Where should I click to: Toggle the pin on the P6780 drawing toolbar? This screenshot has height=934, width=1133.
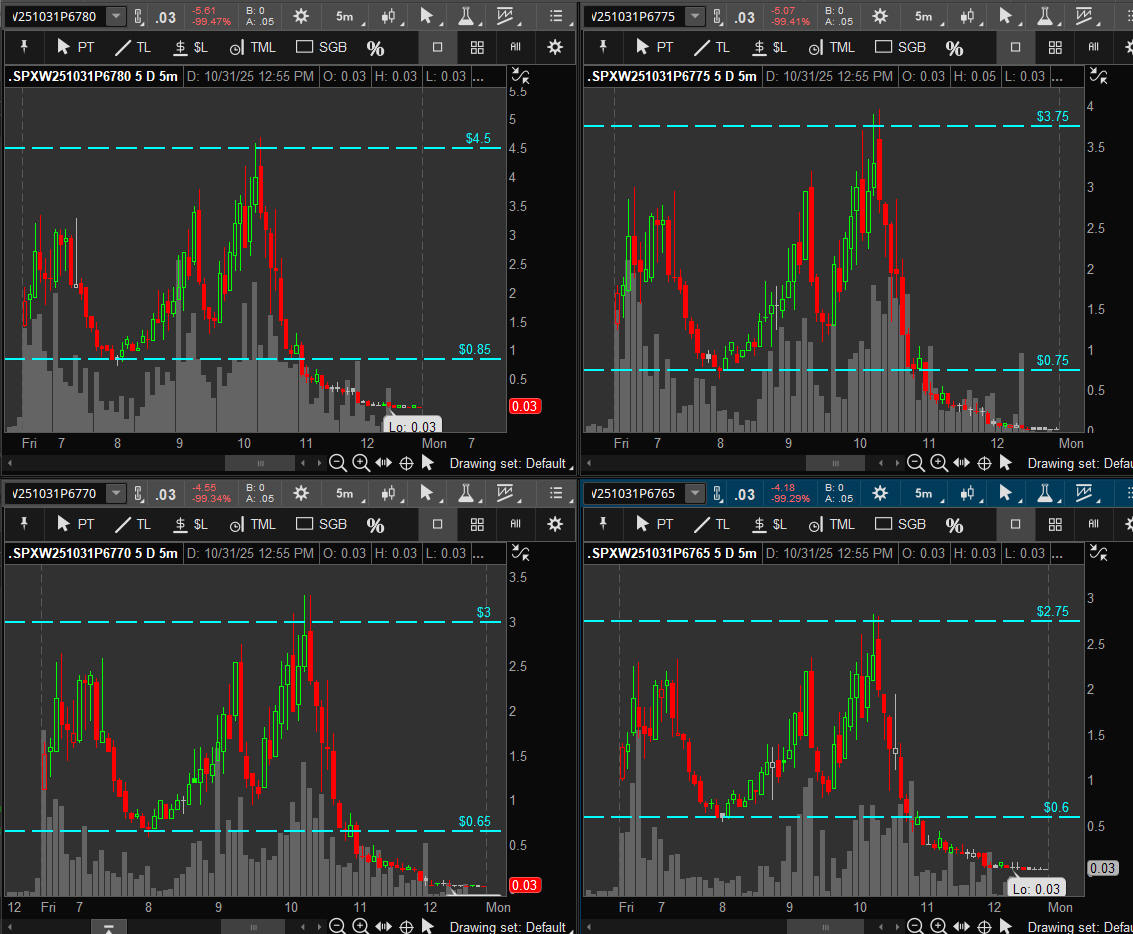click(x=24, y=47)
